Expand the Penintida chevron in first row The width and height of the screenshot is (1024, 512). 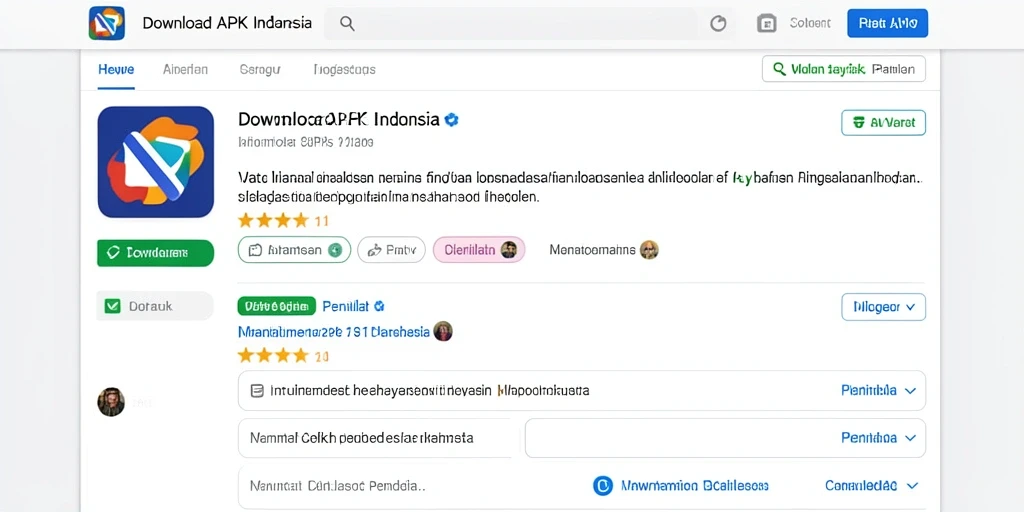[x=910, y=391]
